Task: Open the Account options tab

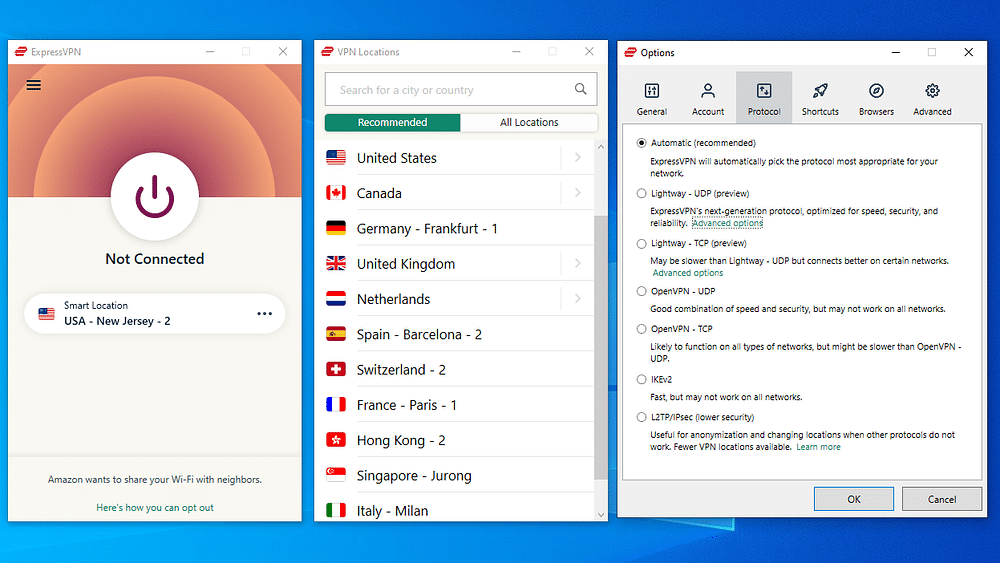Action: click(708, 98)
